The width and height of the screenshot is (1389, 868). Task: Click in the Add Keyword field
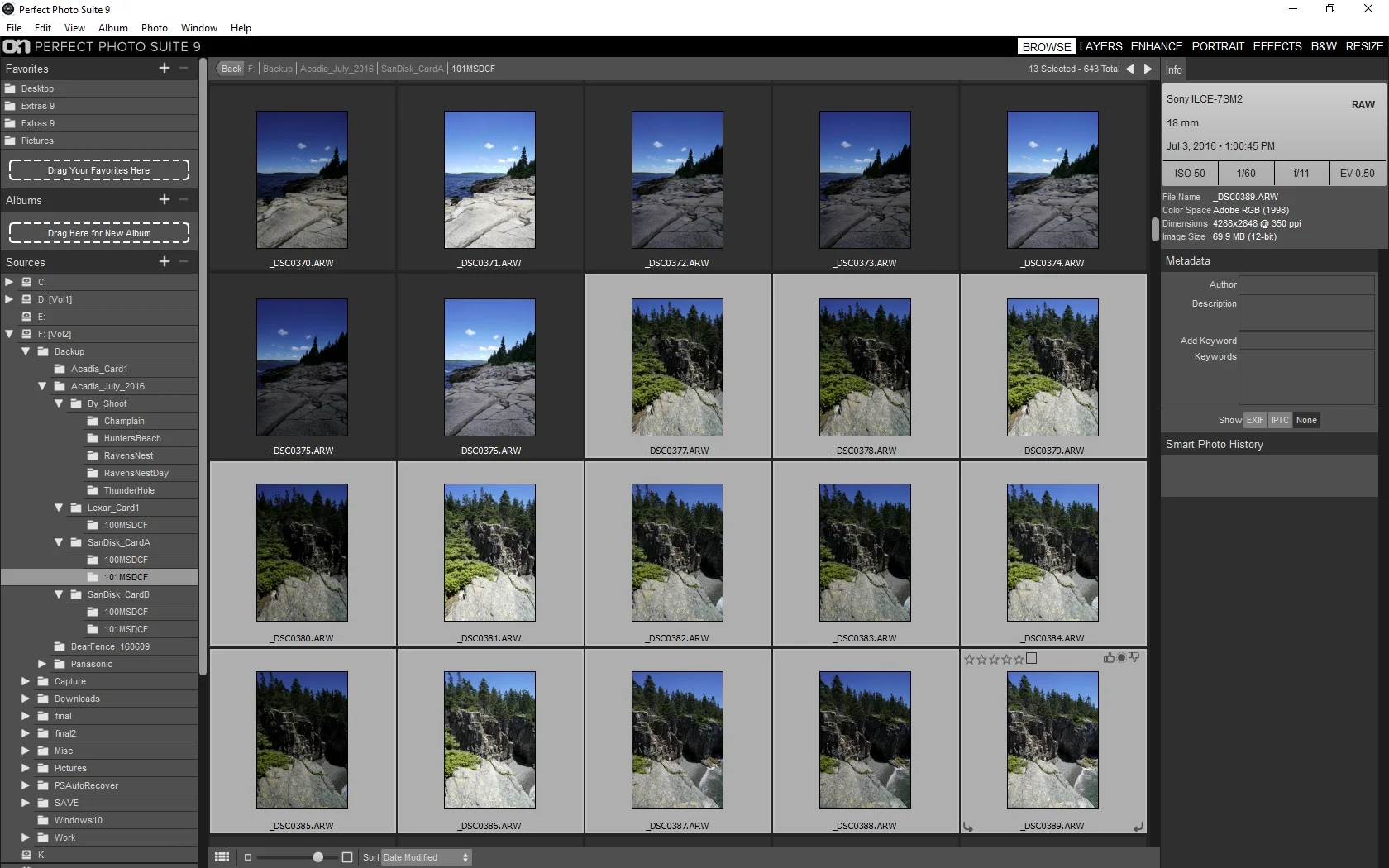(1306, 341)
